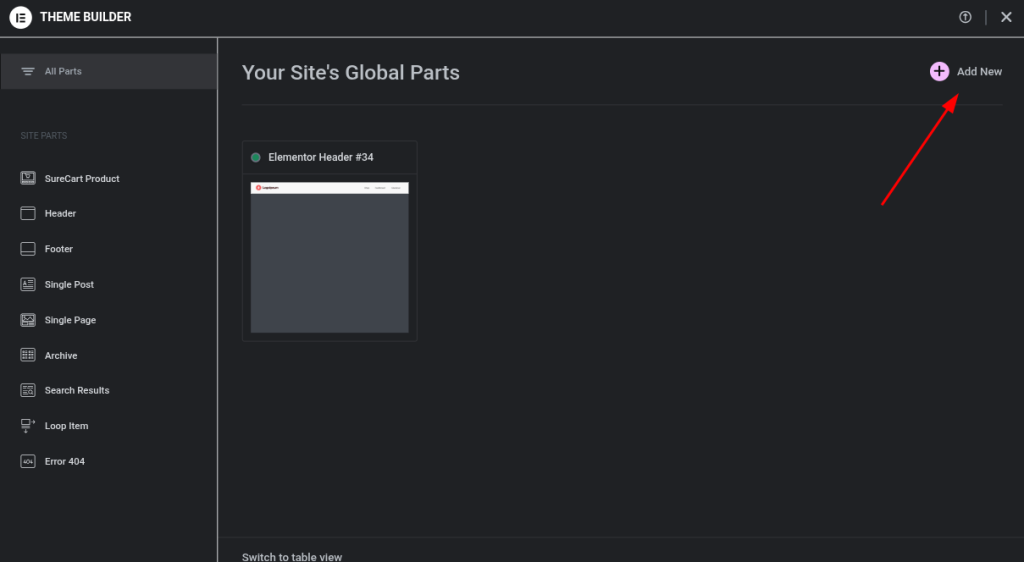Close the Theme Builder window
1024x562 pixels.
pyautogui.click(x=1006, y=17)
